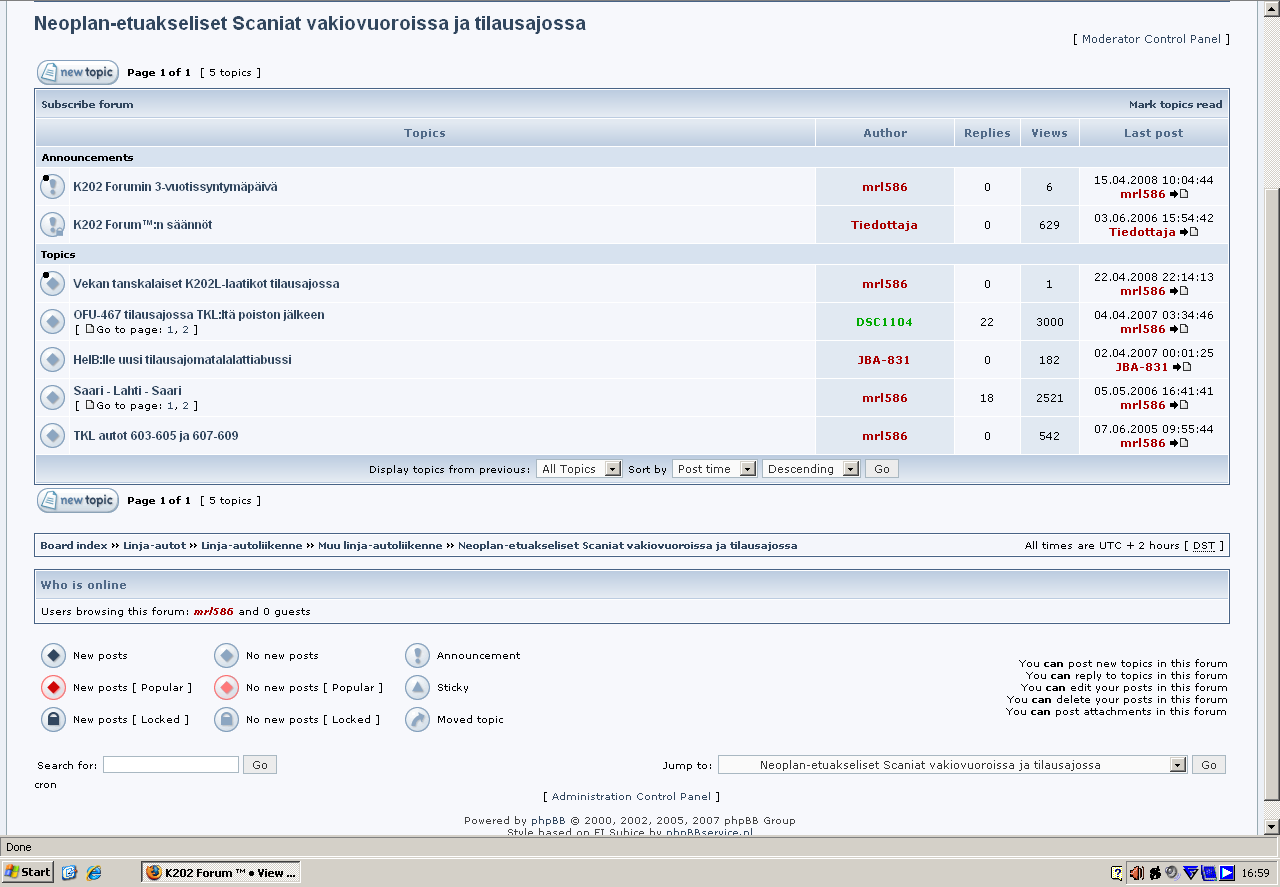Click topic icon beside HelB:lle uusi row
Image resolution: width=1280 pixels, height=887 pixels.
[52, 360]
